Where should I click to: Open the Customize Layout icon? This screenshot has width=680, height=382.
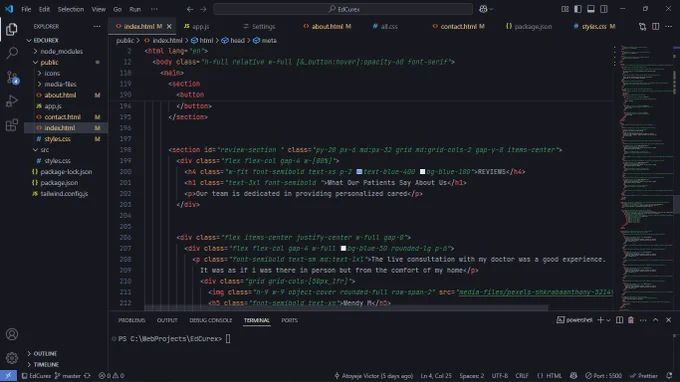(x=565, y=9)
